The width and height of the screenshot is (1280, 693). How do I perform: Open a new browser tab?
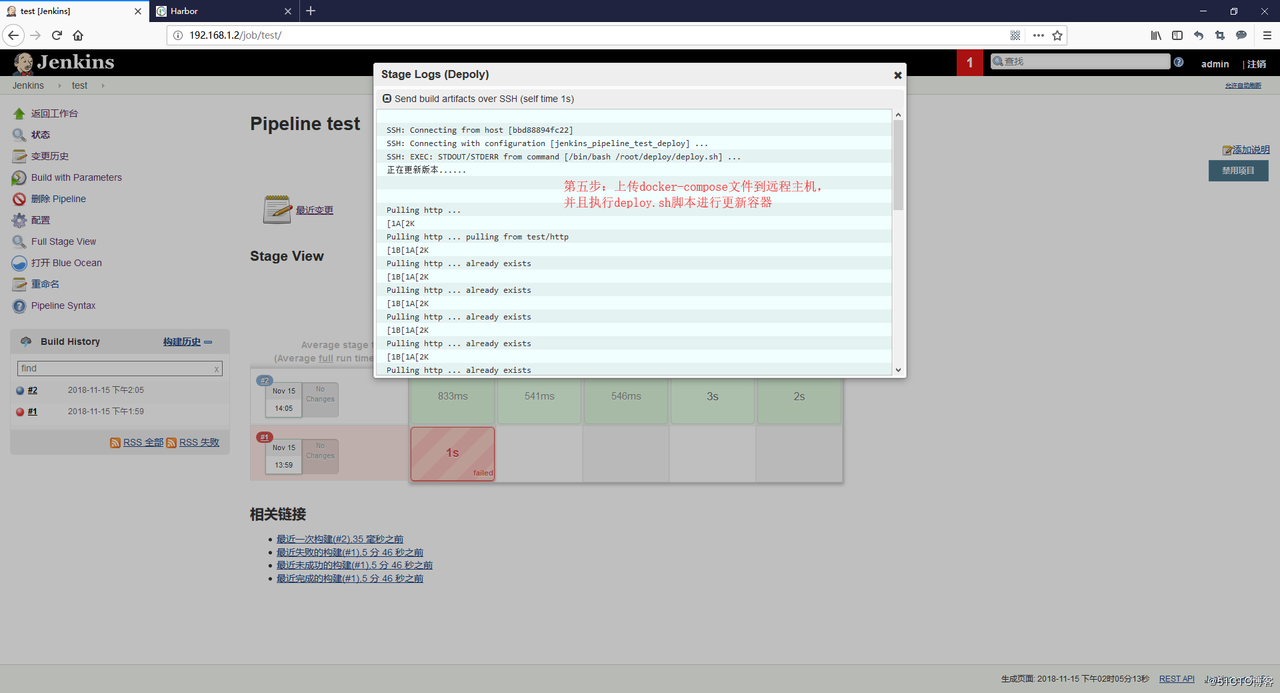[x=311, y=11]
